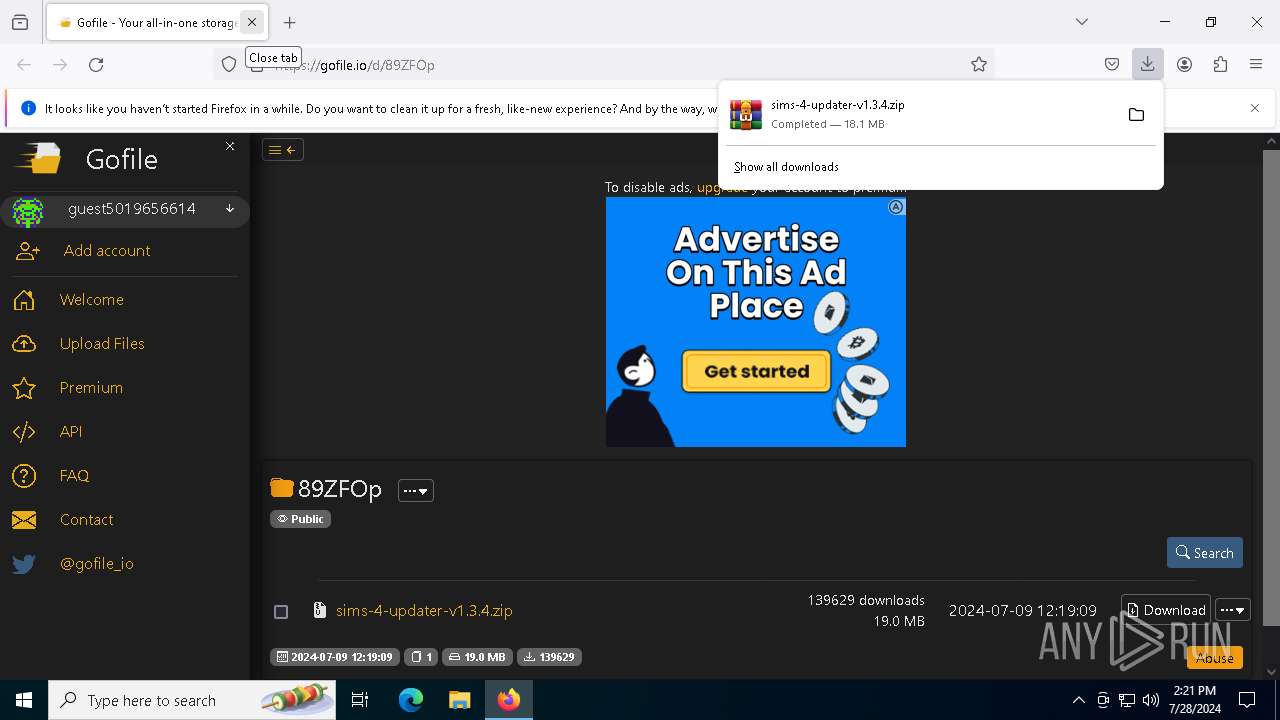1280x720 pixels.
Task: Click the Premium star icon
Action: pos(24,388)
